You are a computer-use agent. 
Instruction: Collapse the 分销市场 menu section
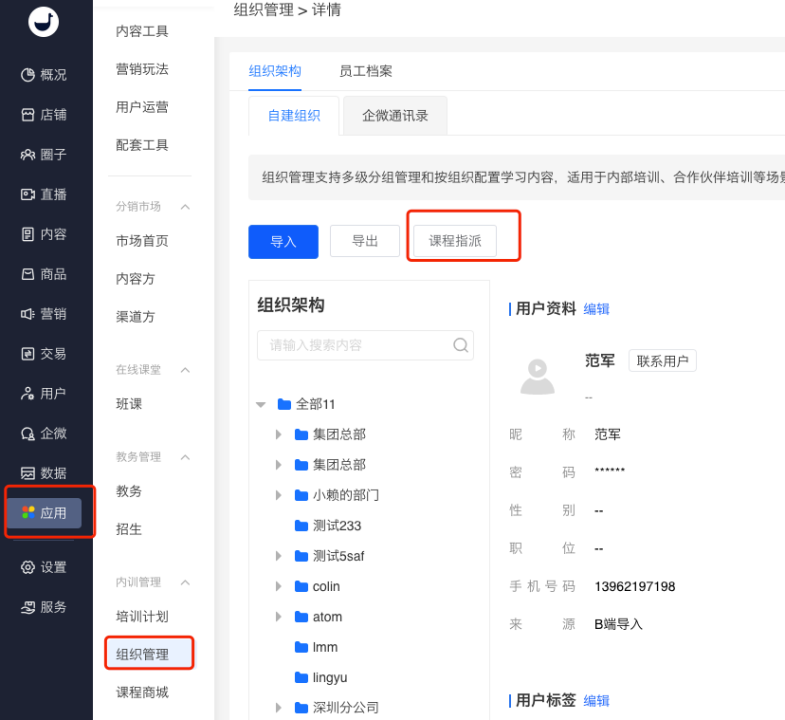(184, 207)
